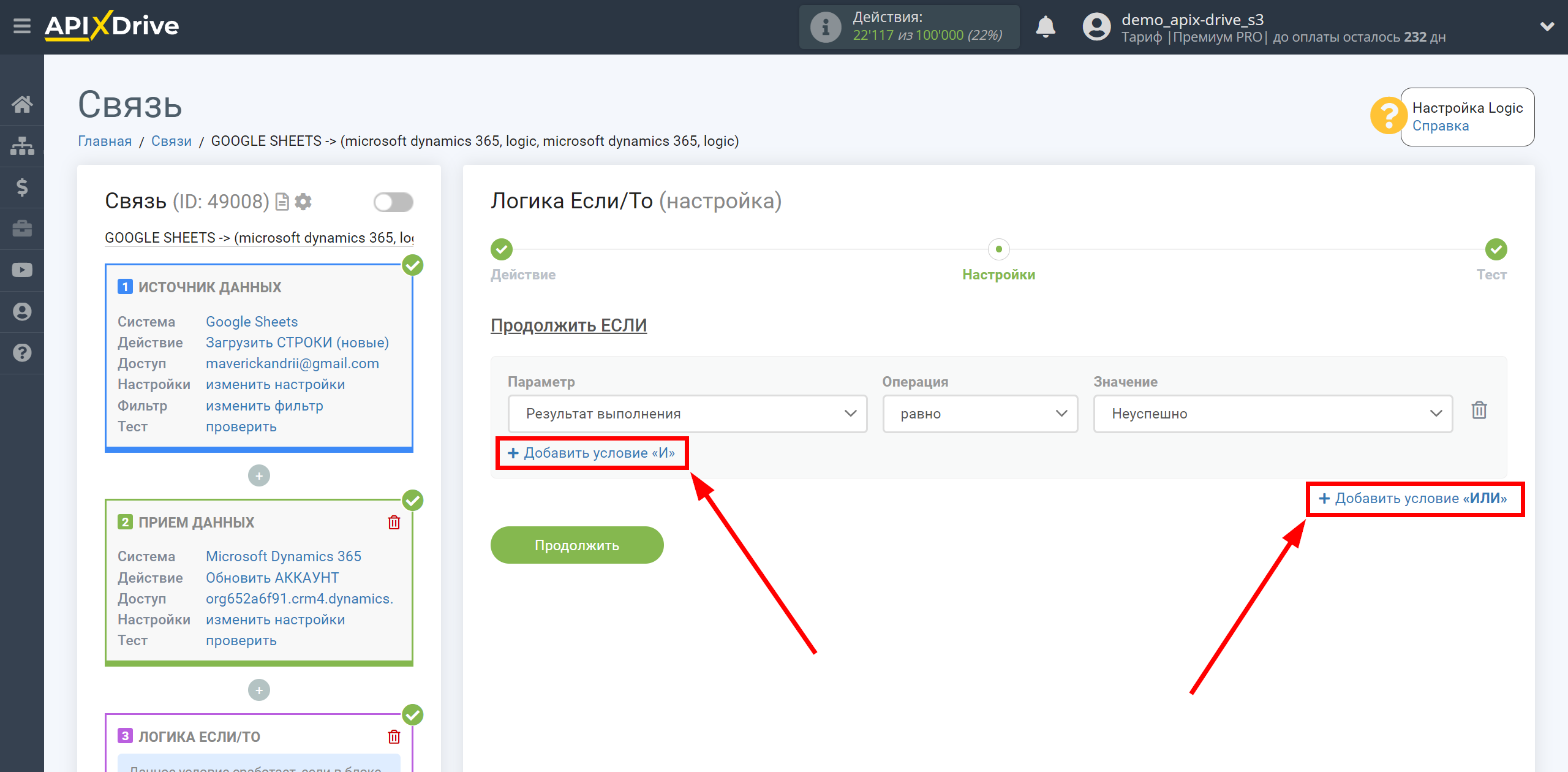Click Обновить АККАУНТ action link
1568x772 pixels.
point(272,578)
